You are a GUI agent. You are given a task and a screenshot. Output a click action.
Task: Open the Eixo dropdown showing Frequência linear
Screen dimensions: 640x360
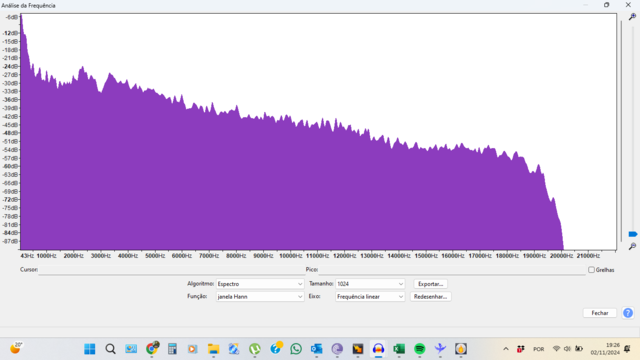coord(370,297)
